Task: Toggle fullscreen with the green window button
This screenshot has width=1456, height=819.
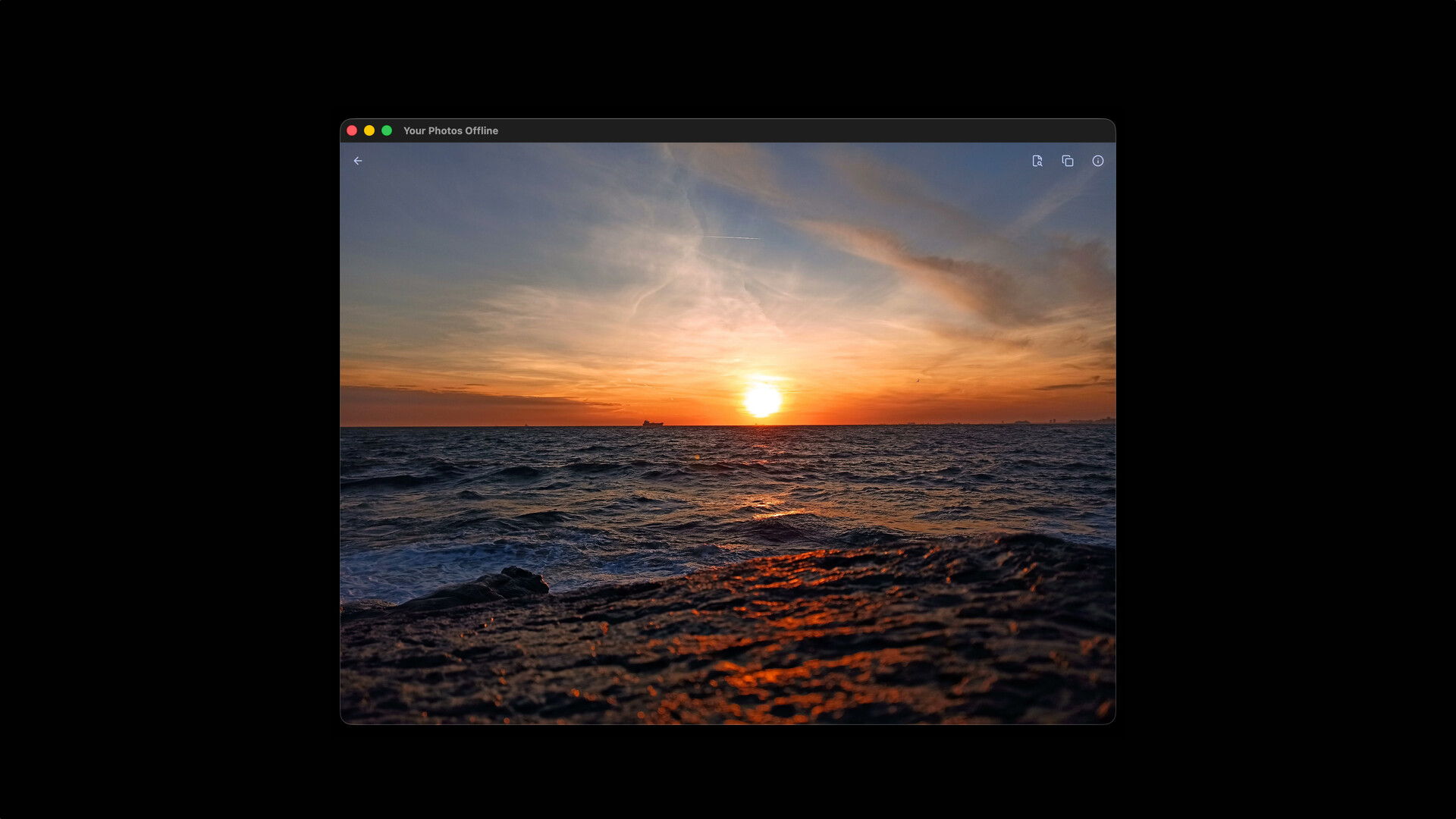Action: click(x=387, y=130)
